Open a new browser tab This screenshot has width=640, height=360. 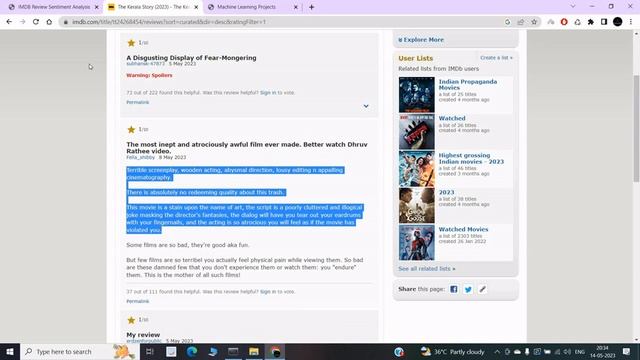click(x=311, y=7)
